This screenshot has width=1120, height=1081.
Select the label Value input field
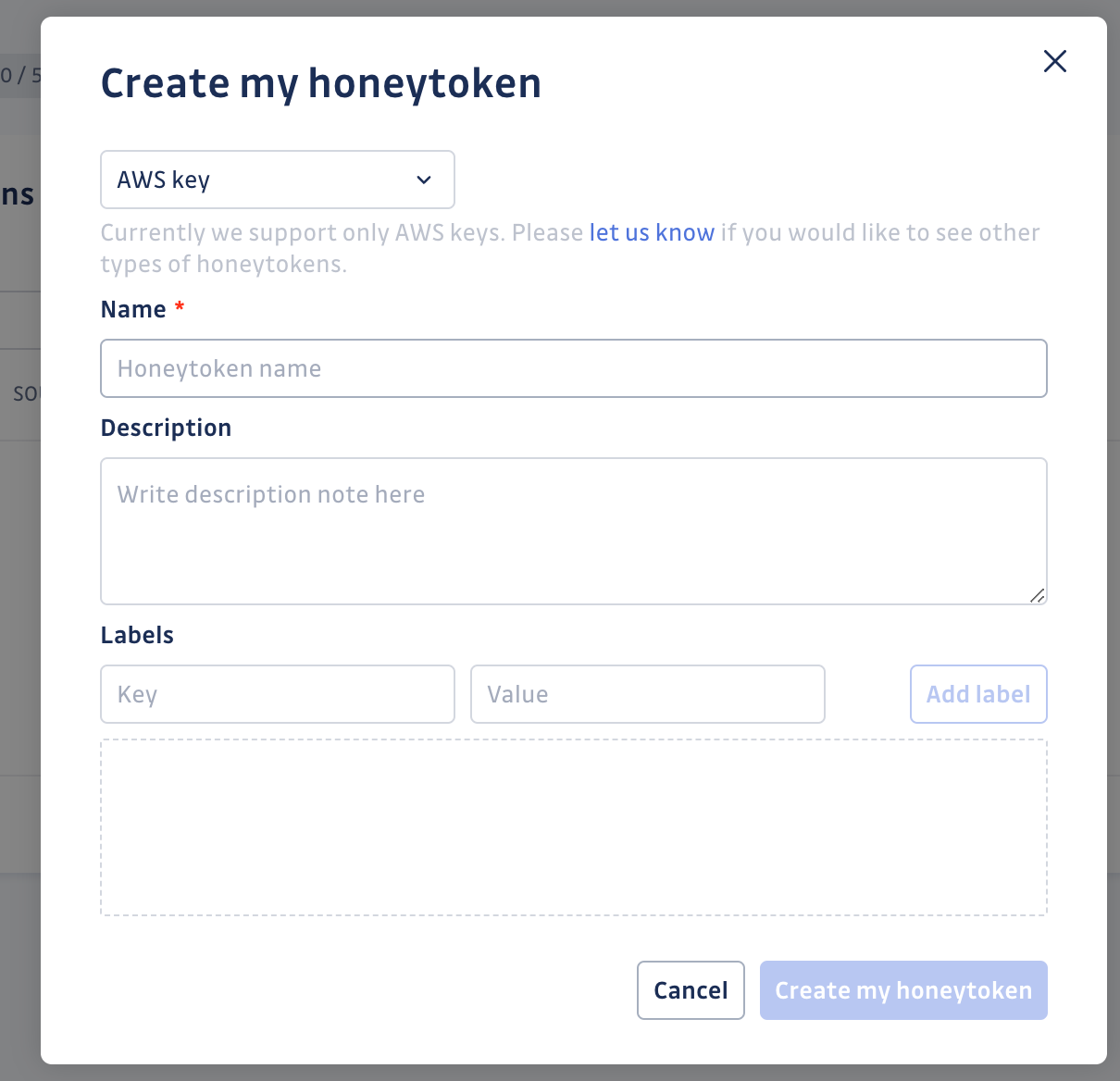(648, 694)
